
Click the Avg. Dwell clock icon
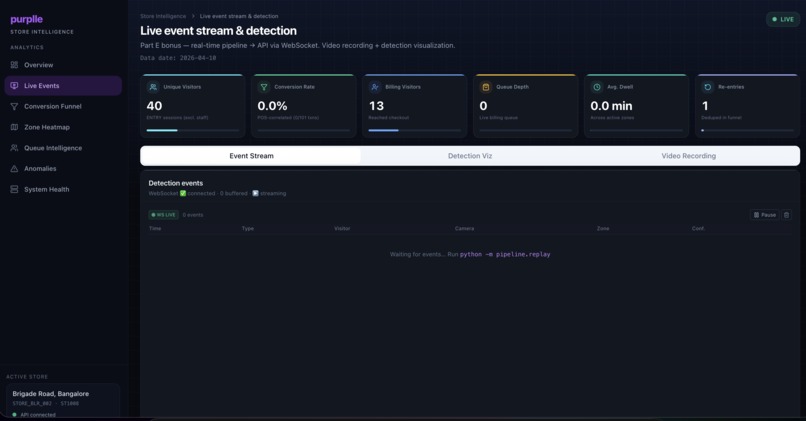[x=597, y=87]
